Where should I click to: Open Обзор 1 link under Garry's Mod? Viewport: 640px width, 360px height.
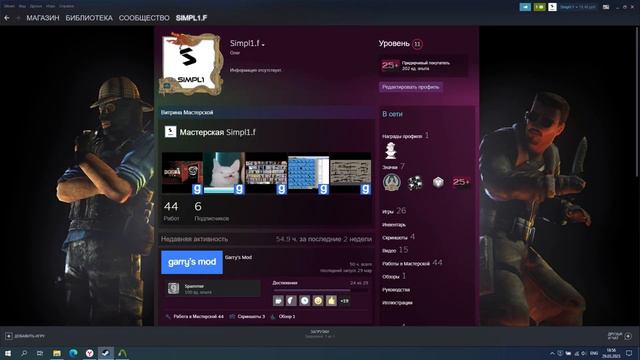(x=287, y=316)
